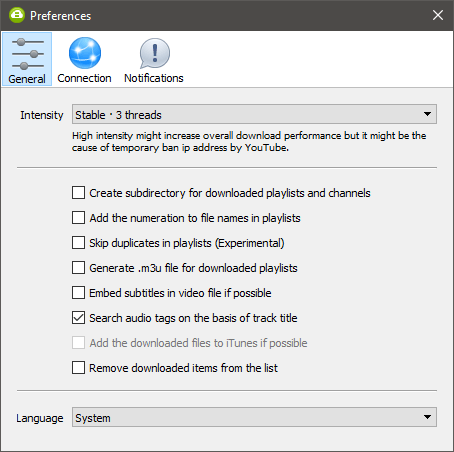The width and height of the screenshot is (454, 452).
Task: Enable Embed subtitles in video file
Action: tap(79, 293)
